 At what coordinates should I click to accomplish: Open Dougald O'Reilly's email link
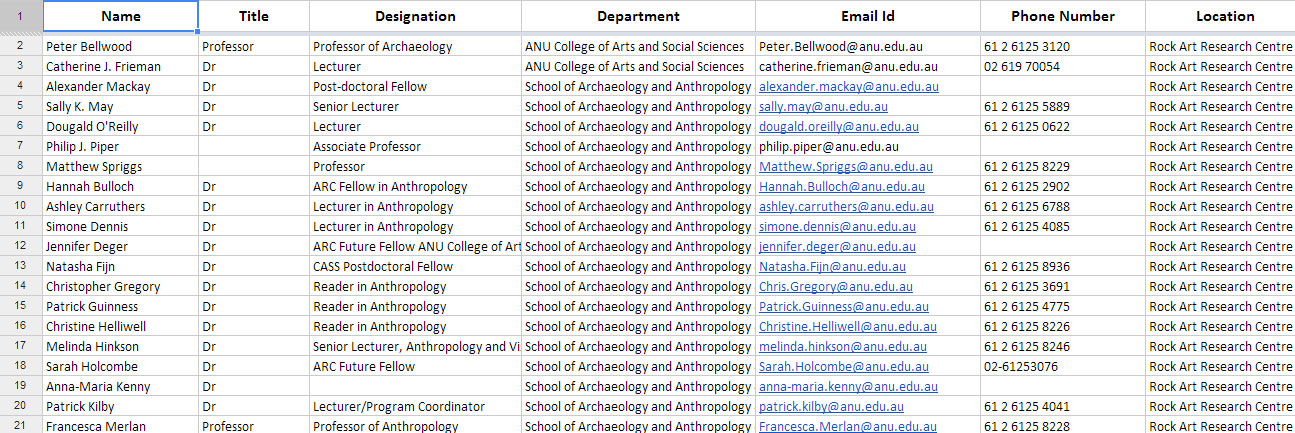(x=838, y=127)
